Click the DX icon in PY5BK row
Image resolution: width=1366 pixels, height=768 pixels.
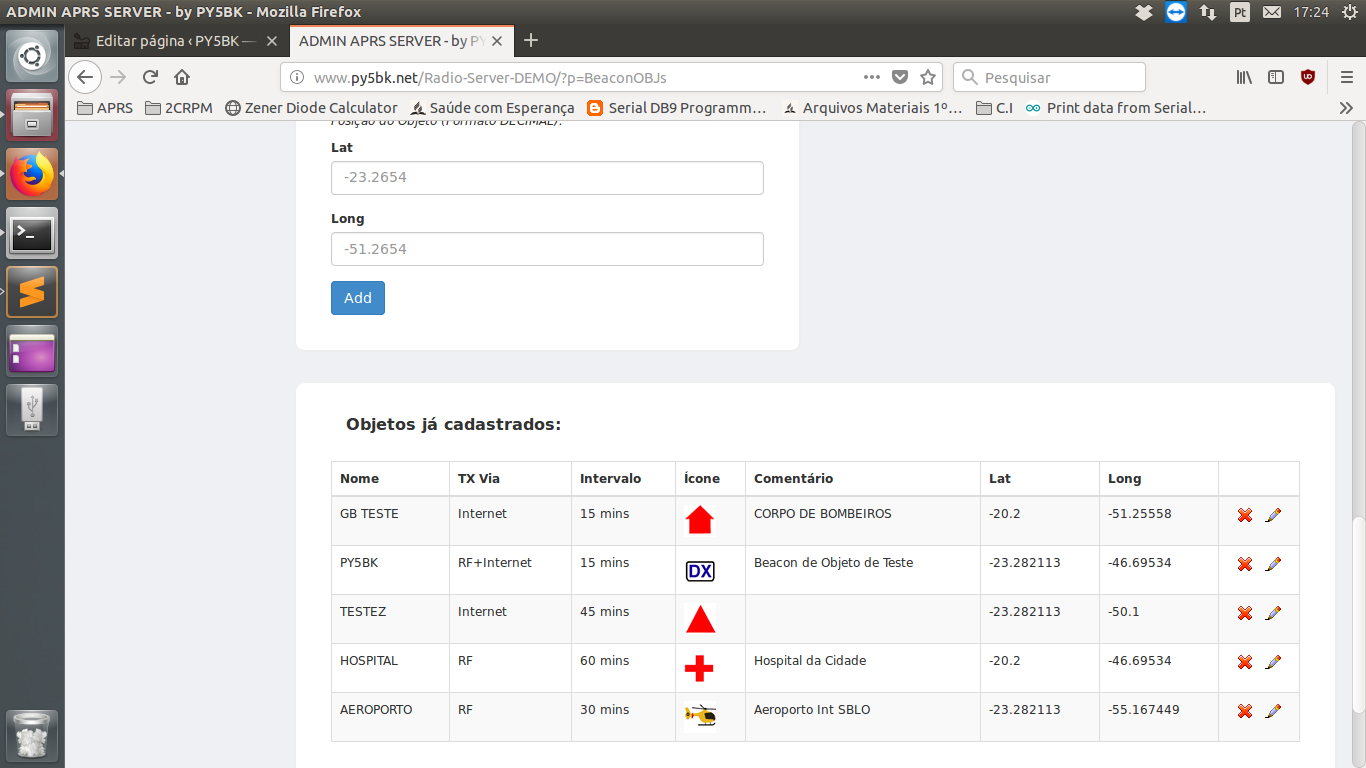click(700, 571)
